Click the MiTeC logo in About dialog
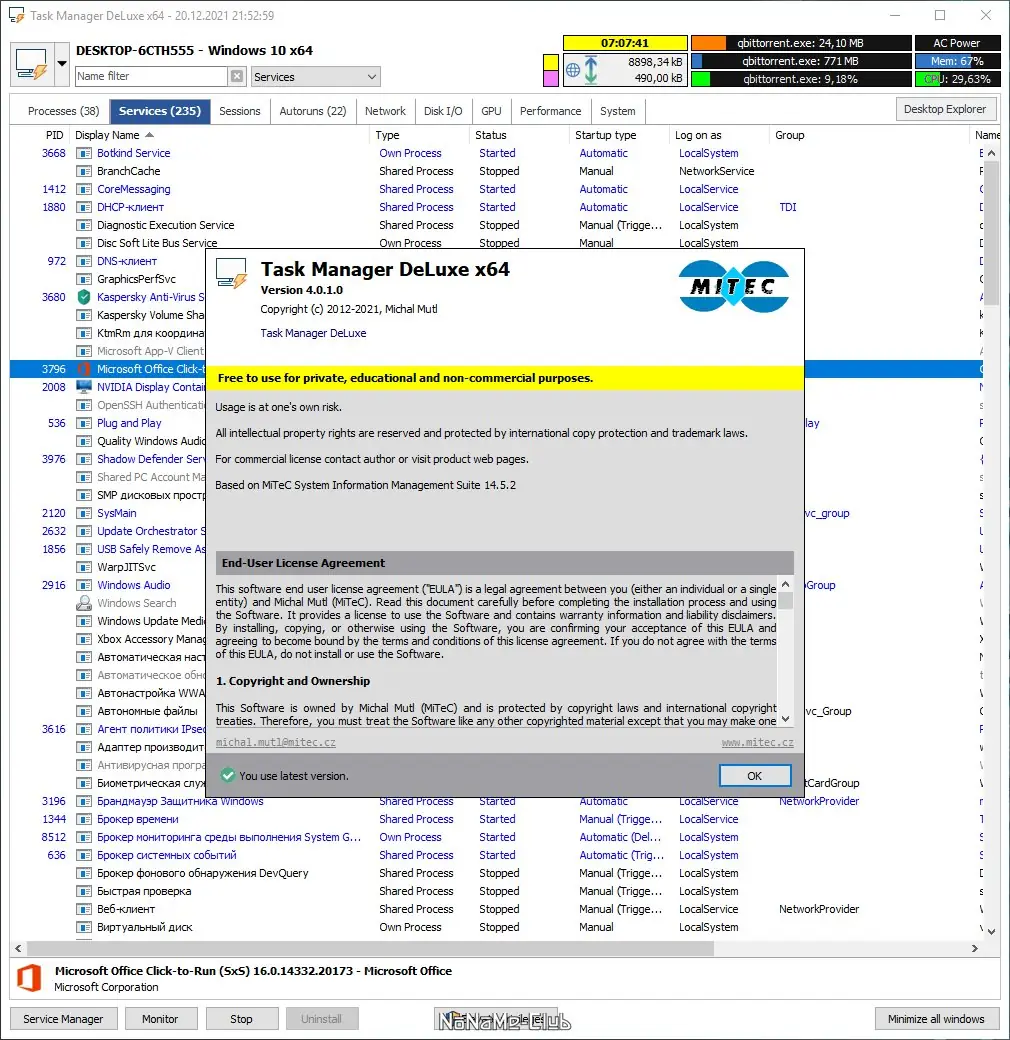1010x1040 pixels. point(733,287)
